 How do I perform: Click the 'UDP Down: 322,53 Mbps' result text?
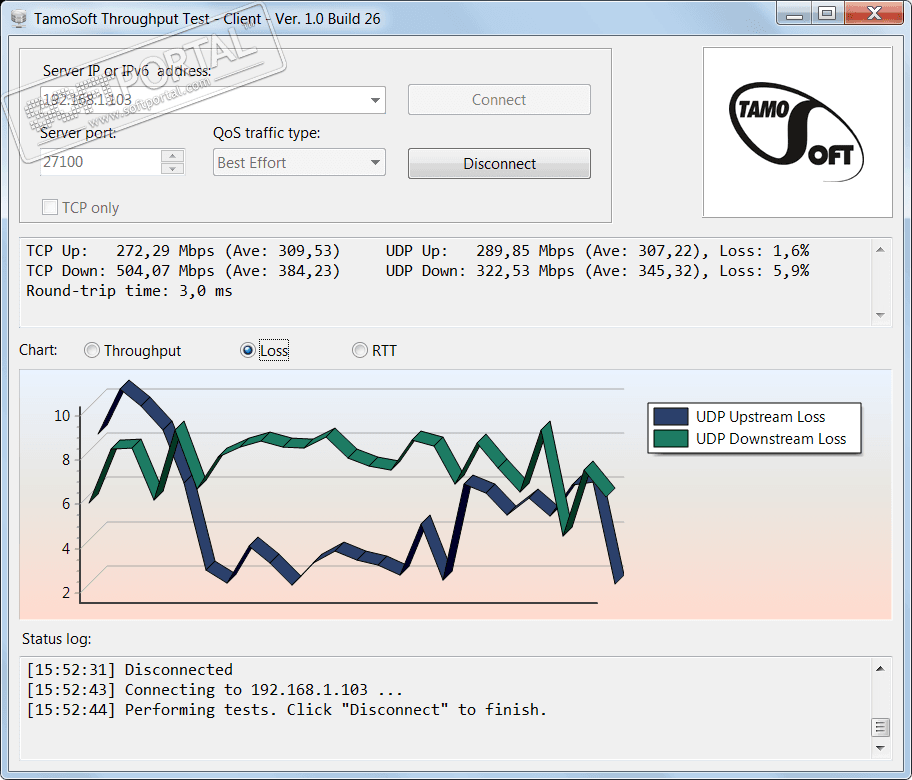pos(597,271)
